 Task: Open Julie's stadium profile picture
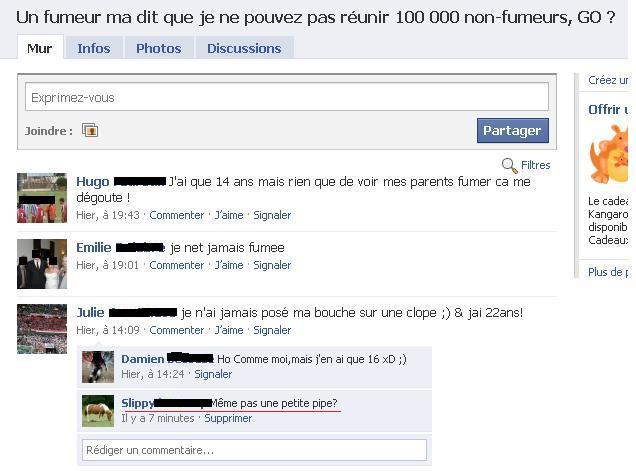point(42,329)
